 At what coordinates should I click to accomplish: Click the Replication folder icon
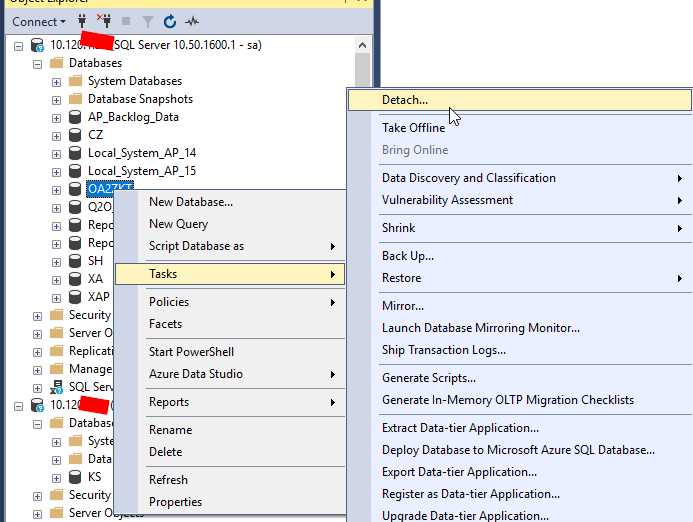click(x=57, y=351)
